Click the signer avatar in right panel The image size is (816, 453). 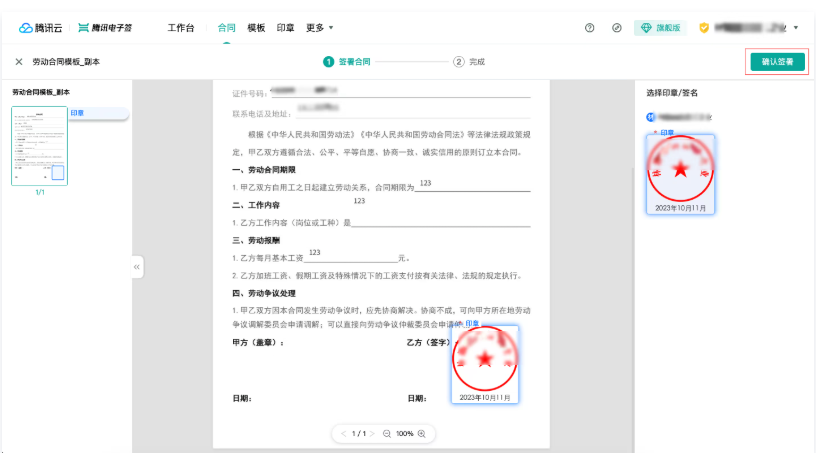(x=651, y=117)
